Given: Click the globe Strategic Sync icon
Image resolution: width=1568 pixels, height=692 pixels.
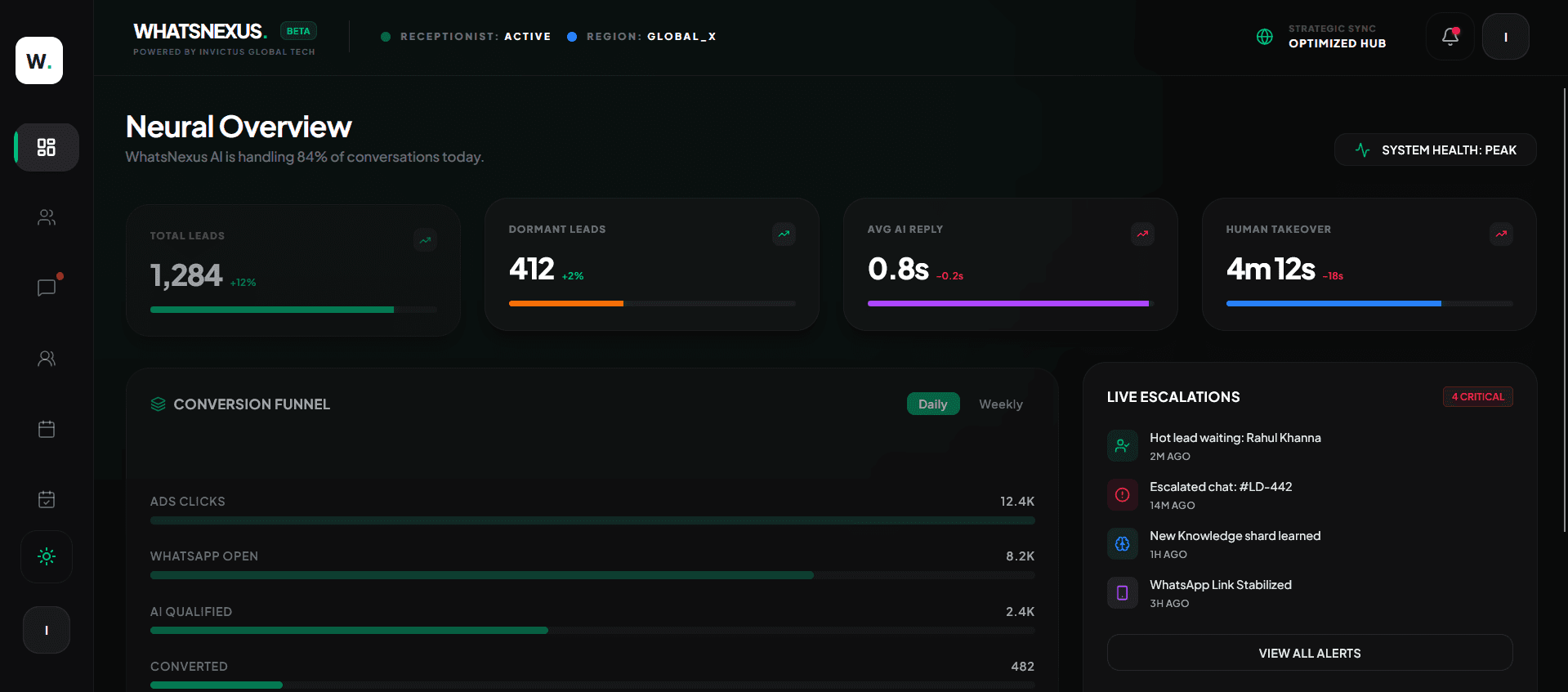Looking at the screenshot, I should (1264, 37).
